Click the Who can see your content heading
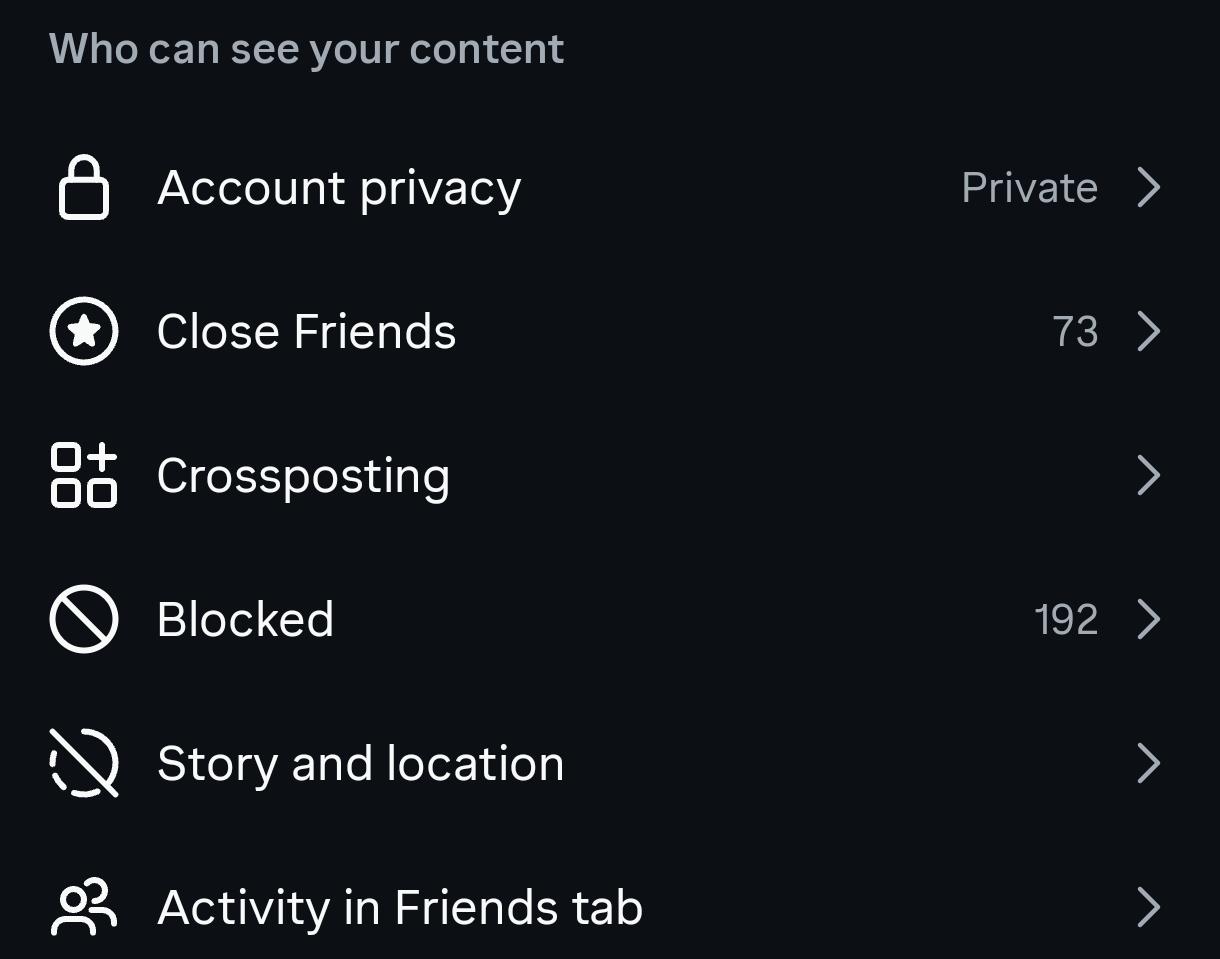1220x959 pixels. click(x=306, y=49)
